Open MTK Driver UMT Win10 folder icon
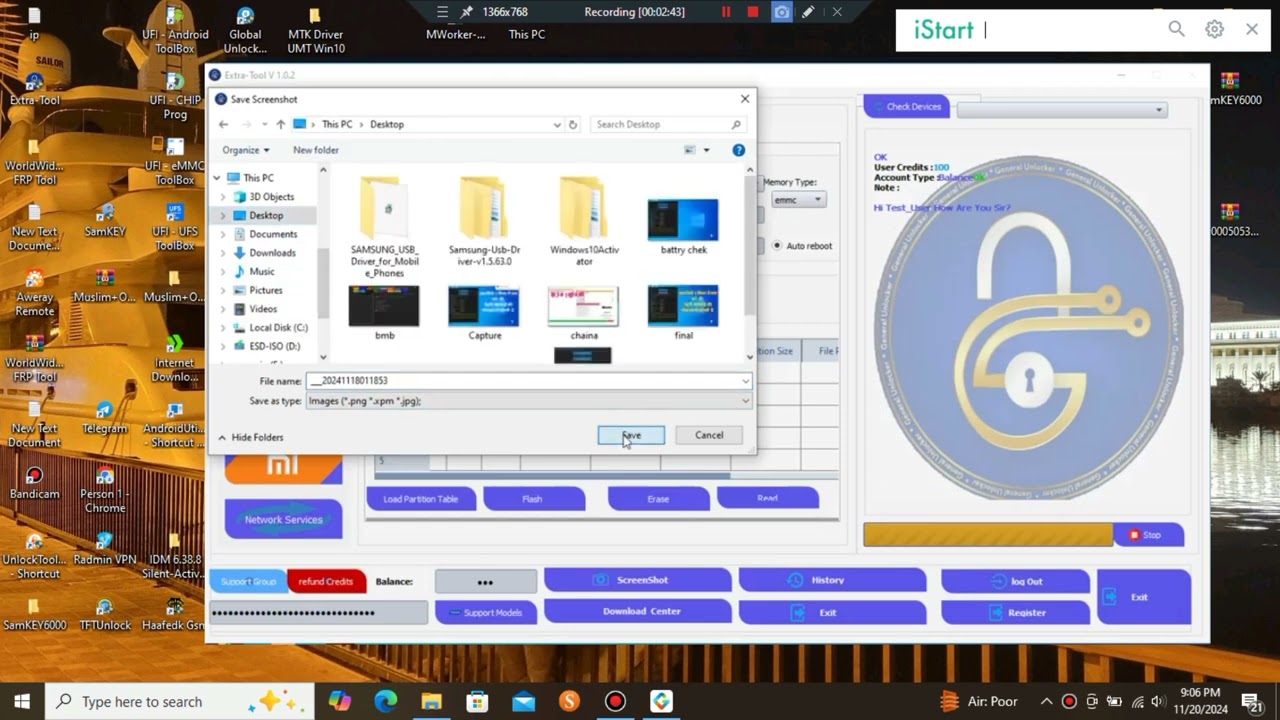Image resolution: width=1280 pixels, height=720 pixels. pyautogui.click(x=315, y=30)
